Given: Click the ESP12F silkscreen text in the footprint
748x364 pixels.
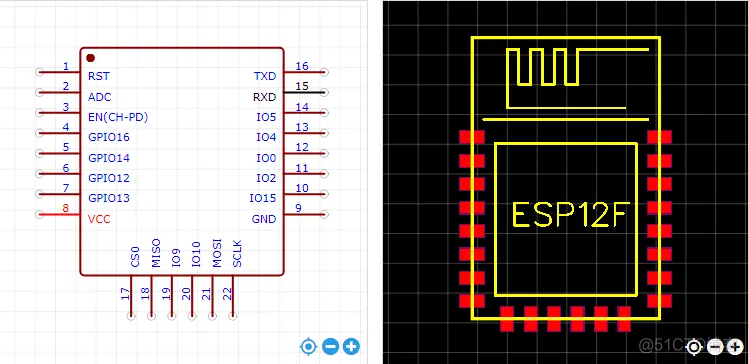Looking at the screenshot, I should pyautogui.click(x=571, y=215).
